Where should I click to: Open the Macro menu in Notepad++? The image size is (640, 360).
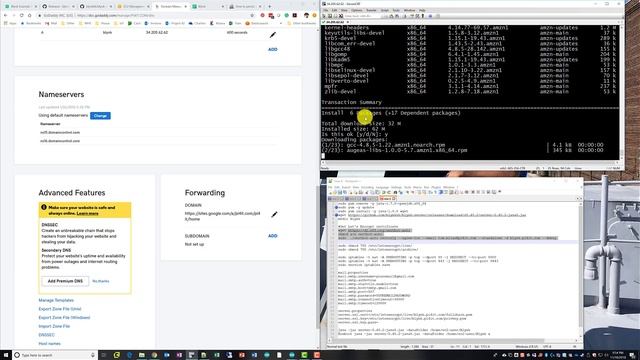(417, 187)
